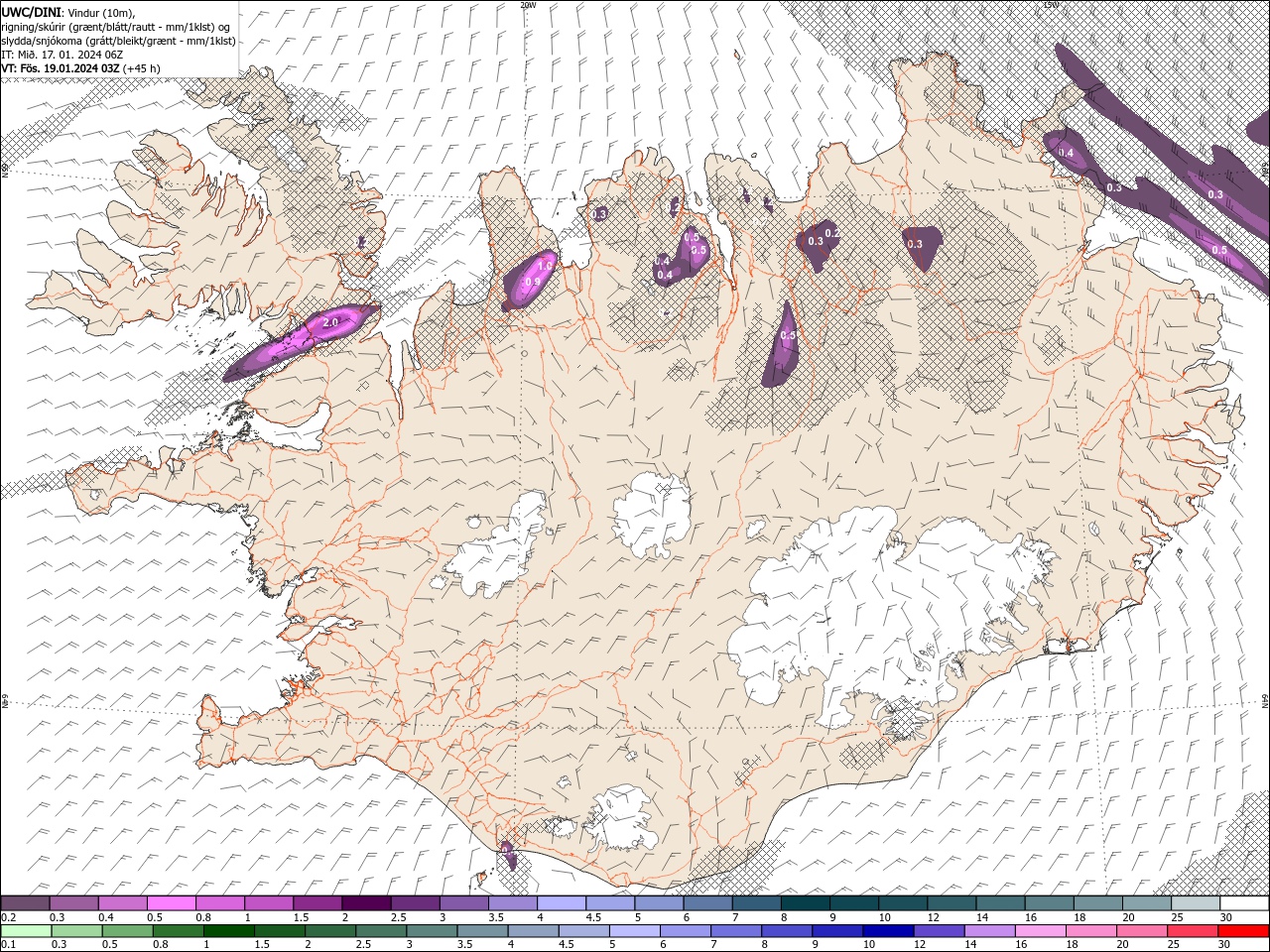Select the red swatch ending the bottom legend row
This screenshot has width=1270, height=952.
pos(1244,931)
